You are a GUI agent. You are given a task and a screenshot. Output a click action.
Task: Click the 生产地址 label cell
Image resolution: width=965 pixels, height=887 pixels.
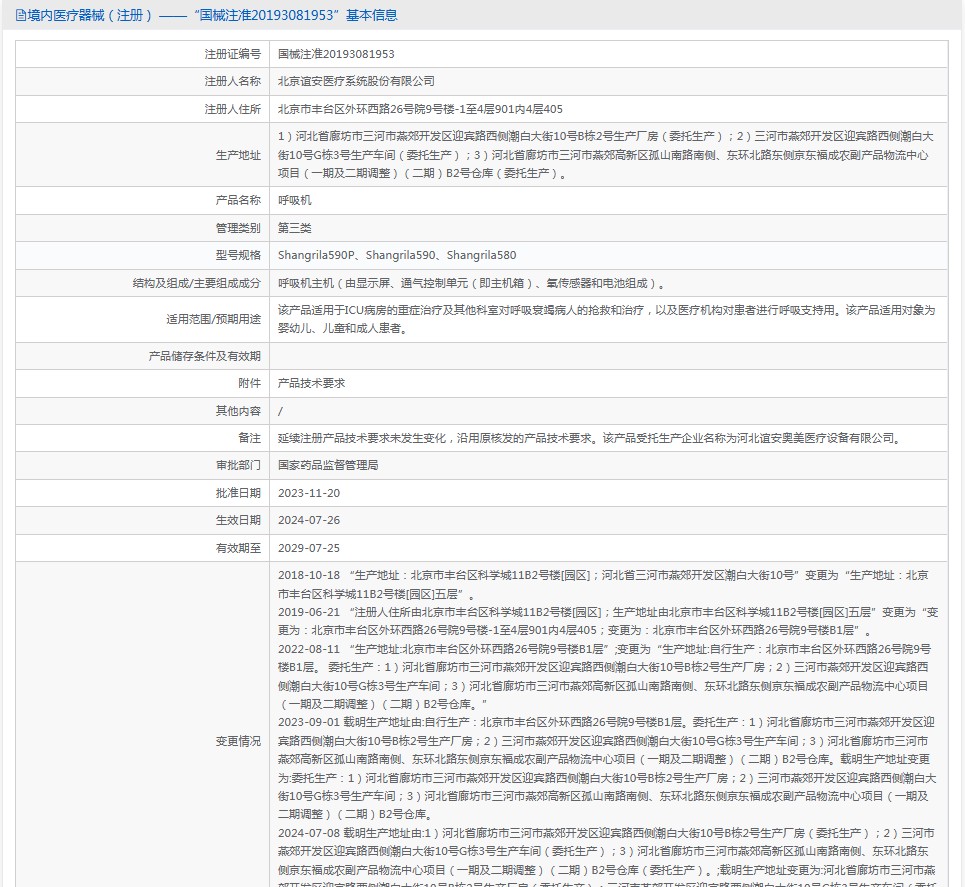(143, 155)
